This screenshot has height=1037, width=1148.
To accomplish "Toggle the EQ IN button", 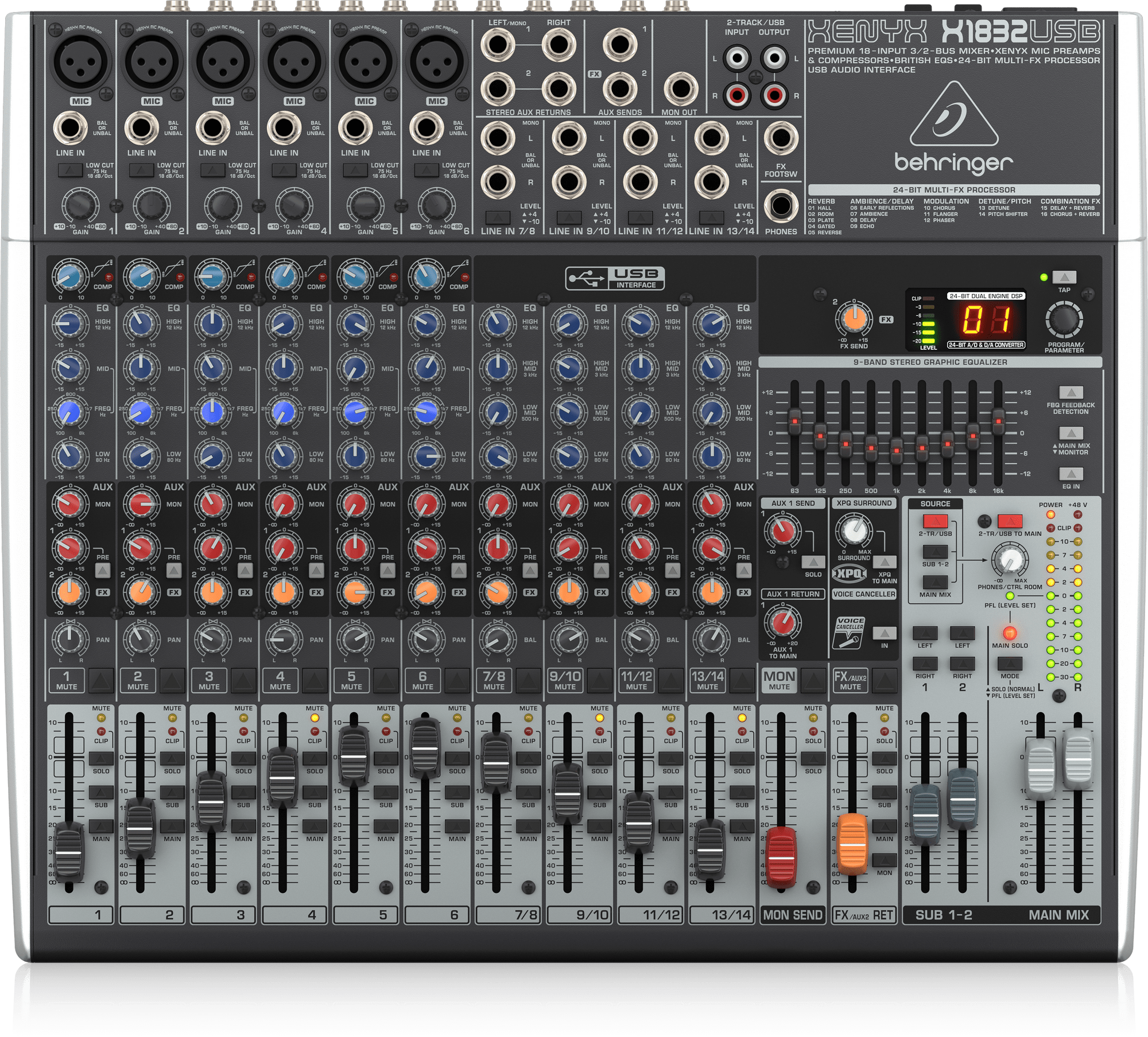I will [x=1071, y=473].
